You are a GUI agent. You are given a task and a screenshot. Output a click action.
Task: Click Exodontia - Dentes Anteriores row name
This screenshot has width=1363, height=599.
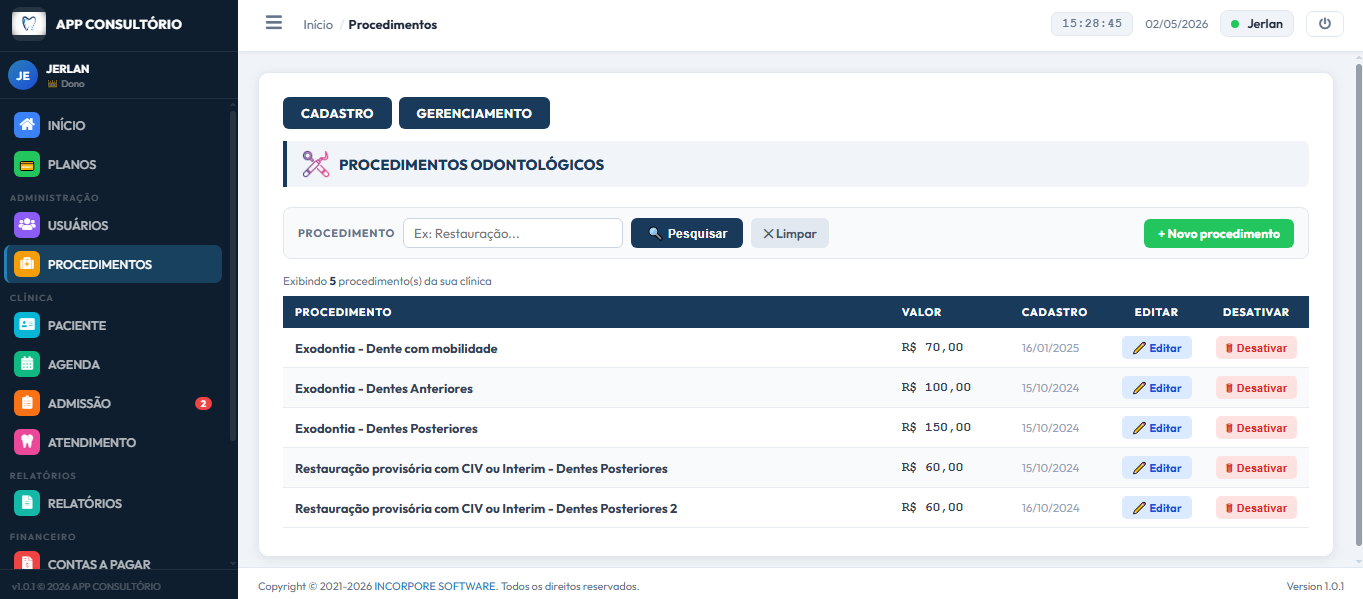(x=384, y=388)
